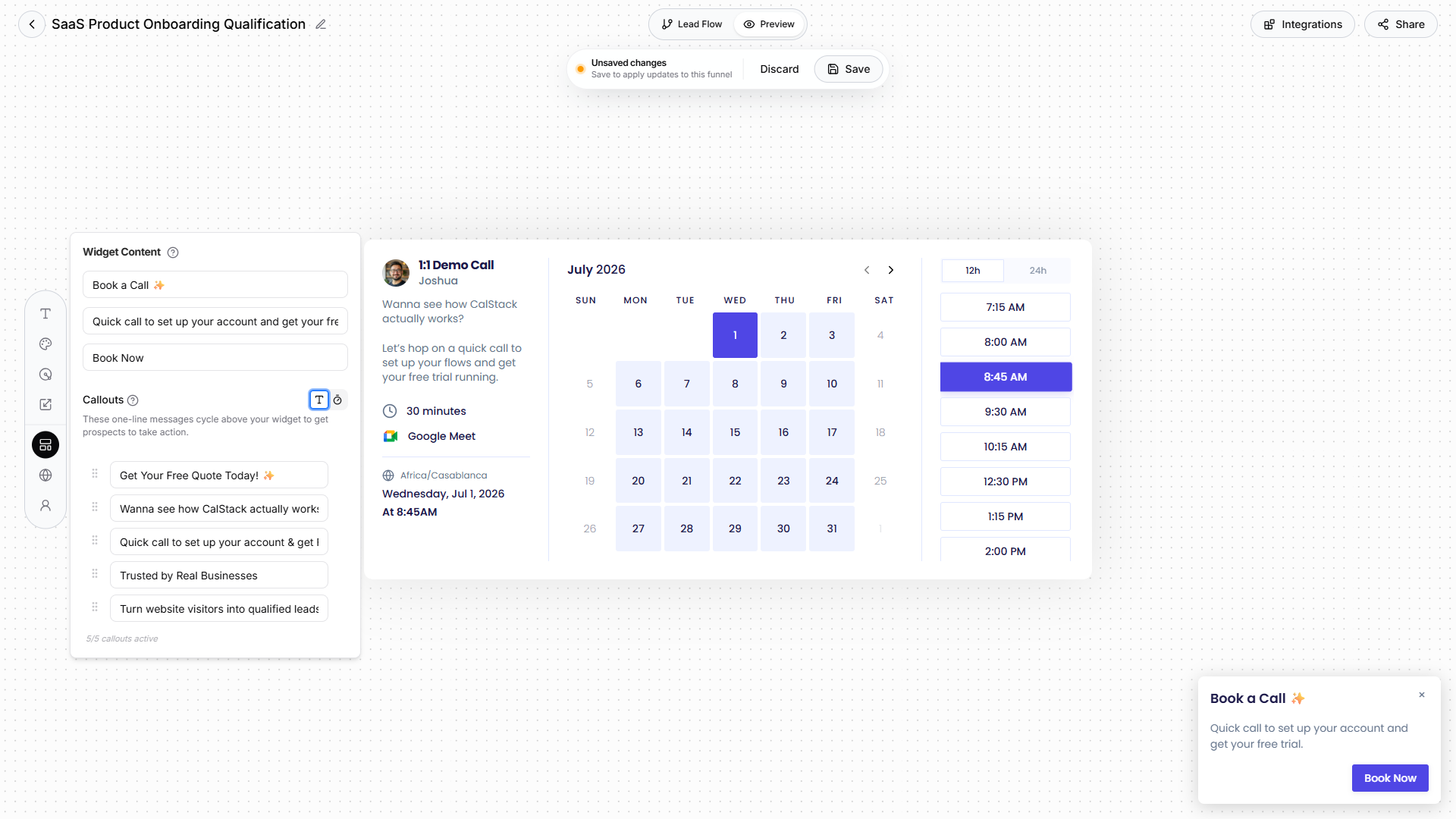Click the Africa/Casablanca timezone globe

[388, 475]
